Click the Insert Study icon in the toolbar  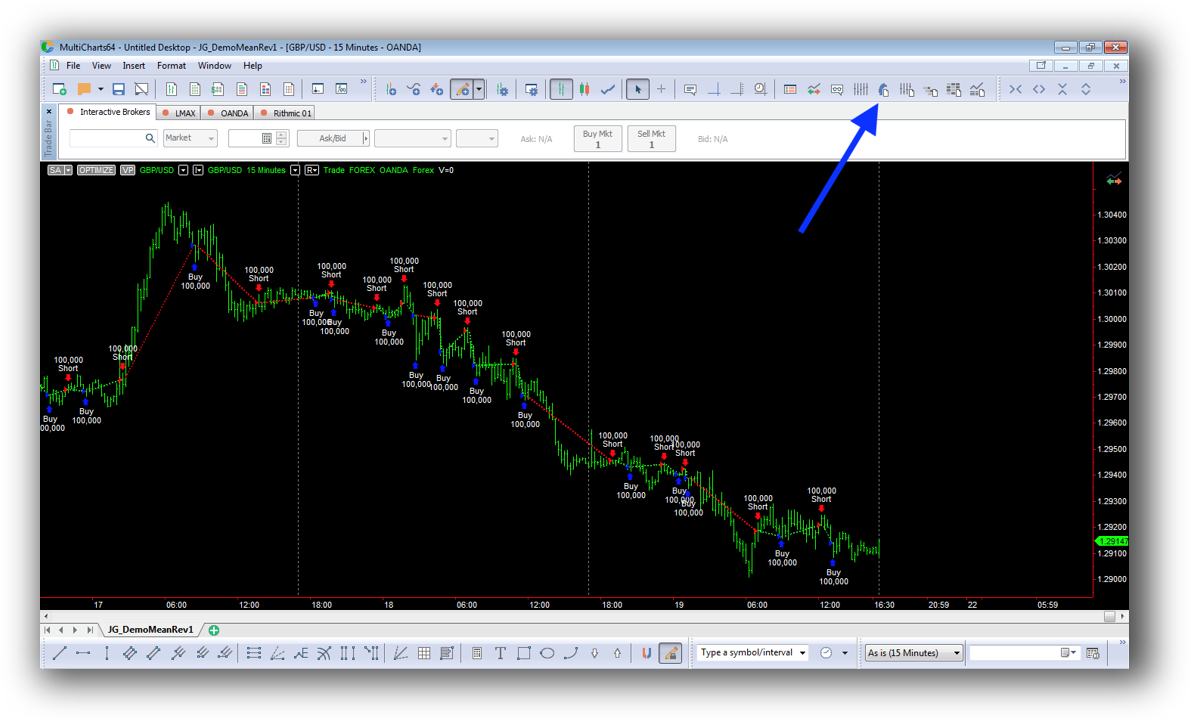tap(413, 90)
